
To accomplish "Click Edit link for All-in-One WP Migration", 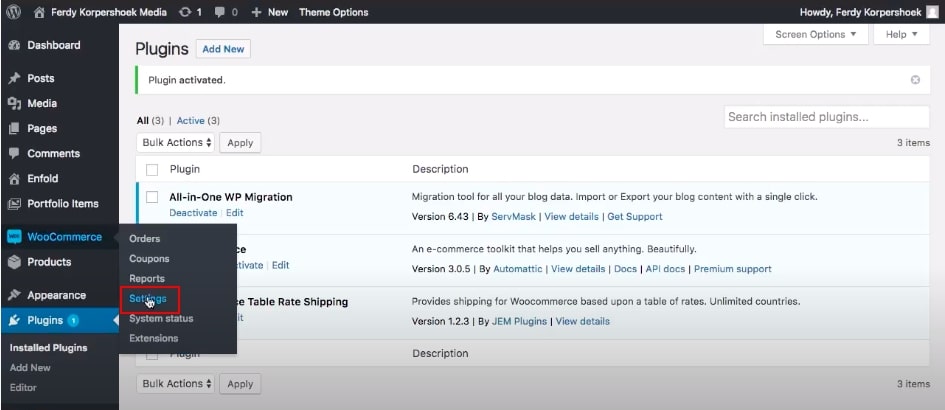I will tap(234, 213).
